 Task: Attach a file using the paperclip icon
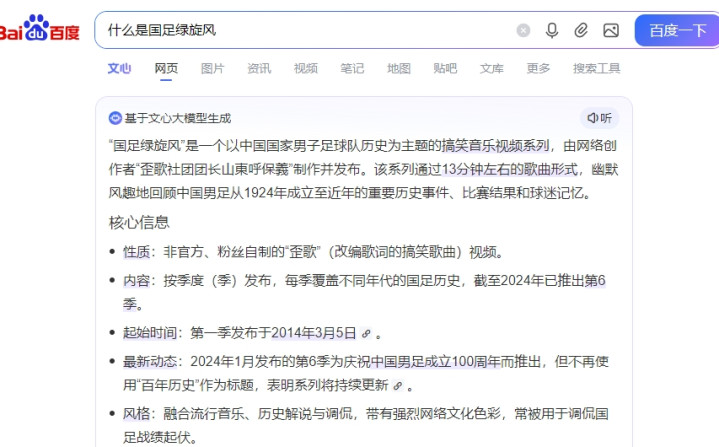[x=581, y=30]
